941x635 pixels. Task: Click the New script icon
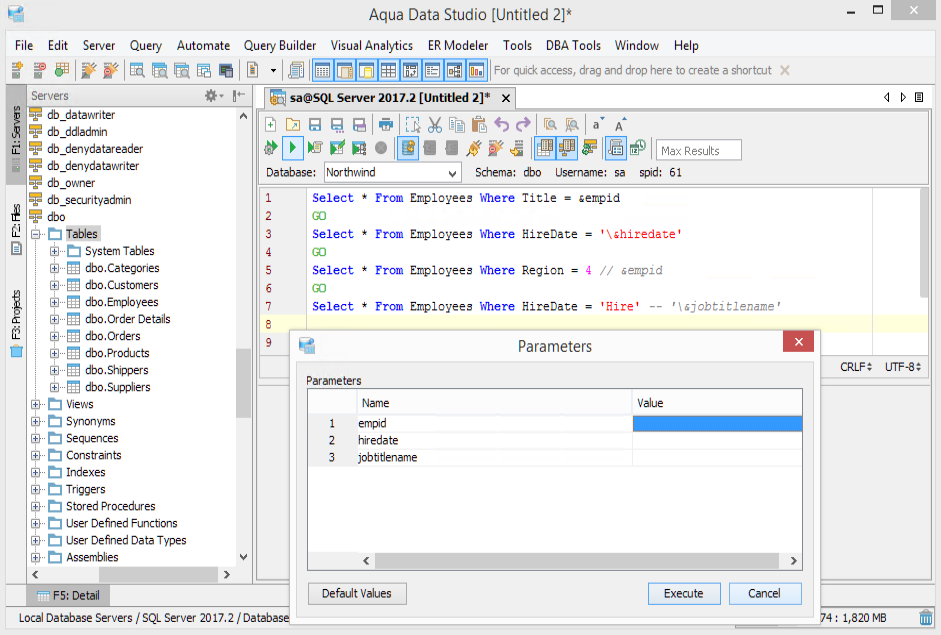(x=270, y=125)
